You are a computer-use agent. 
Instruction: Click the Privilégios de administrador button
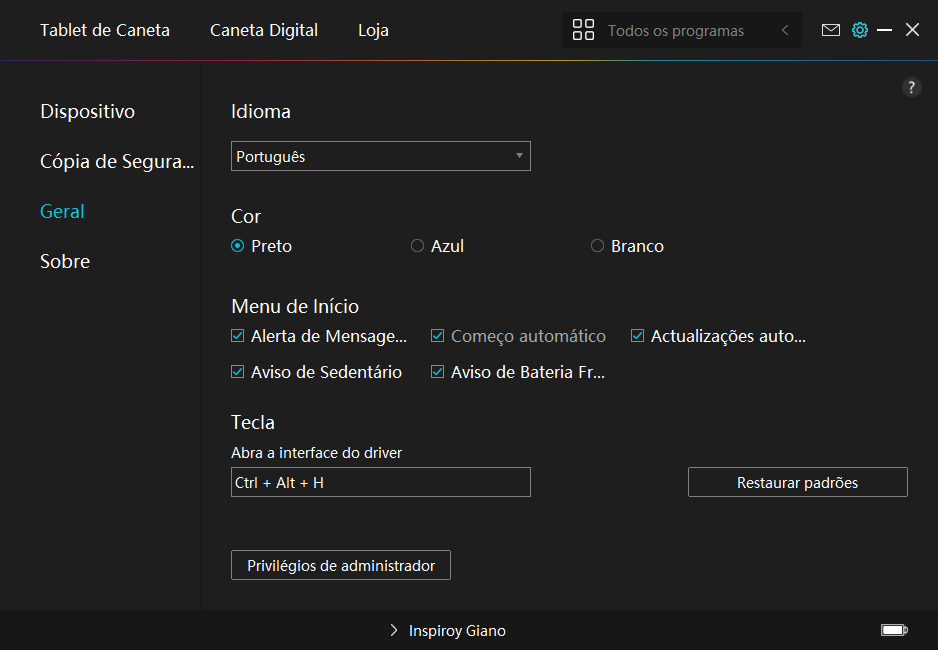point(340,565)
